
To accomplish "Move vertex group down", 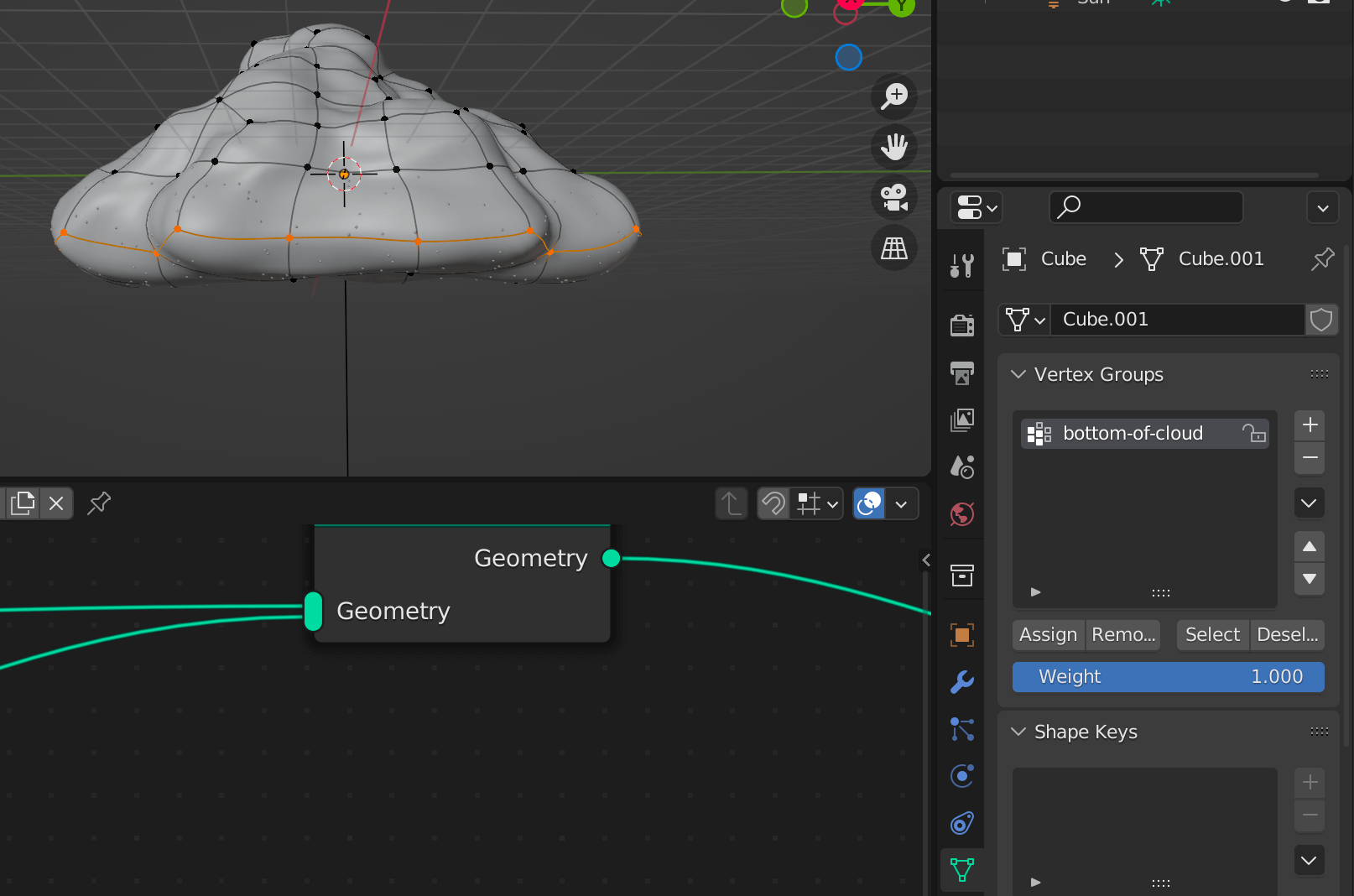I will (1310, 579).
